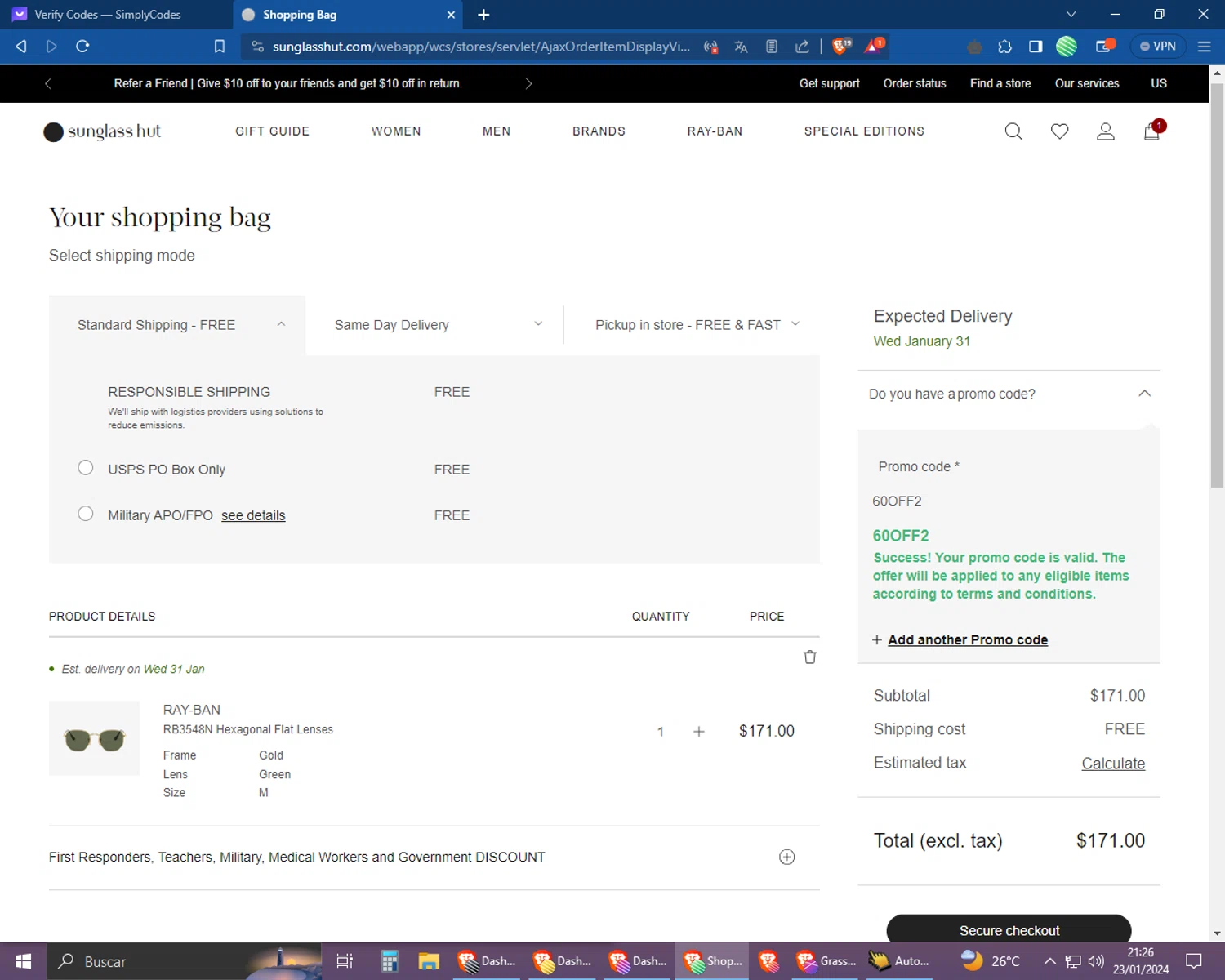This screenshot has width=1225, height=980.
Task: Go back with browser back arrow
Action: (21, 47)
